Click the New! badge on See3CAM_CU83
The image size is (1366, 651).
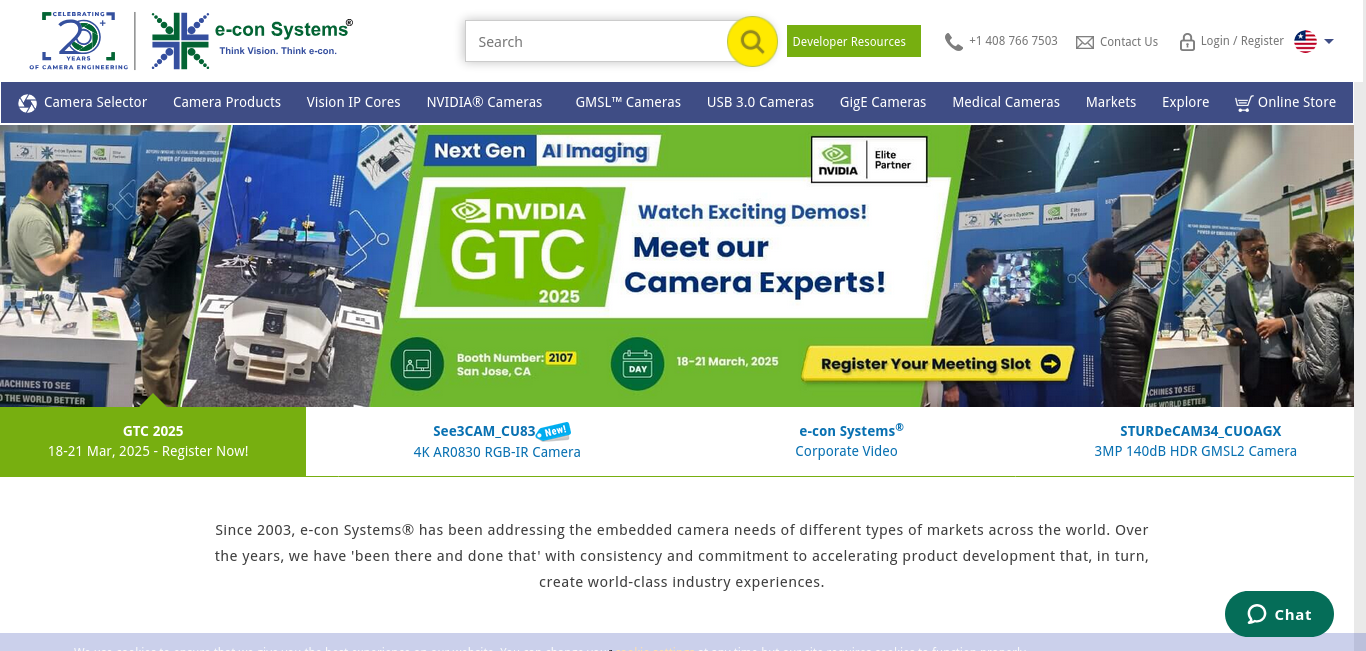coord(554,431)
